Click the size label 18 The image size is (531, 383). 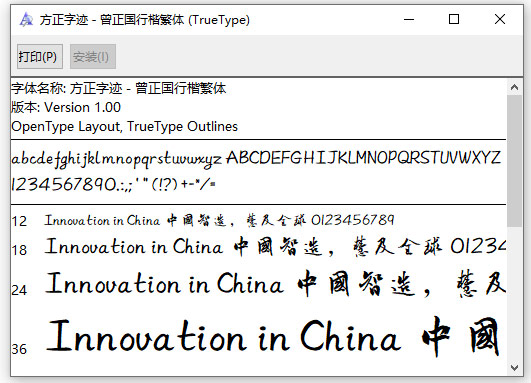[19, 250]
